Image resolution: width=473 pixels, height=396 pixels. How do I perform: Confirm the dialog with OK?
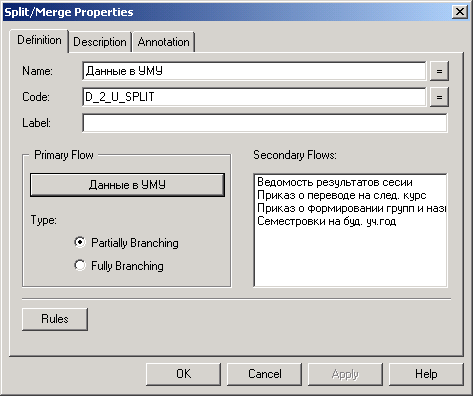(x=183, y=374)
